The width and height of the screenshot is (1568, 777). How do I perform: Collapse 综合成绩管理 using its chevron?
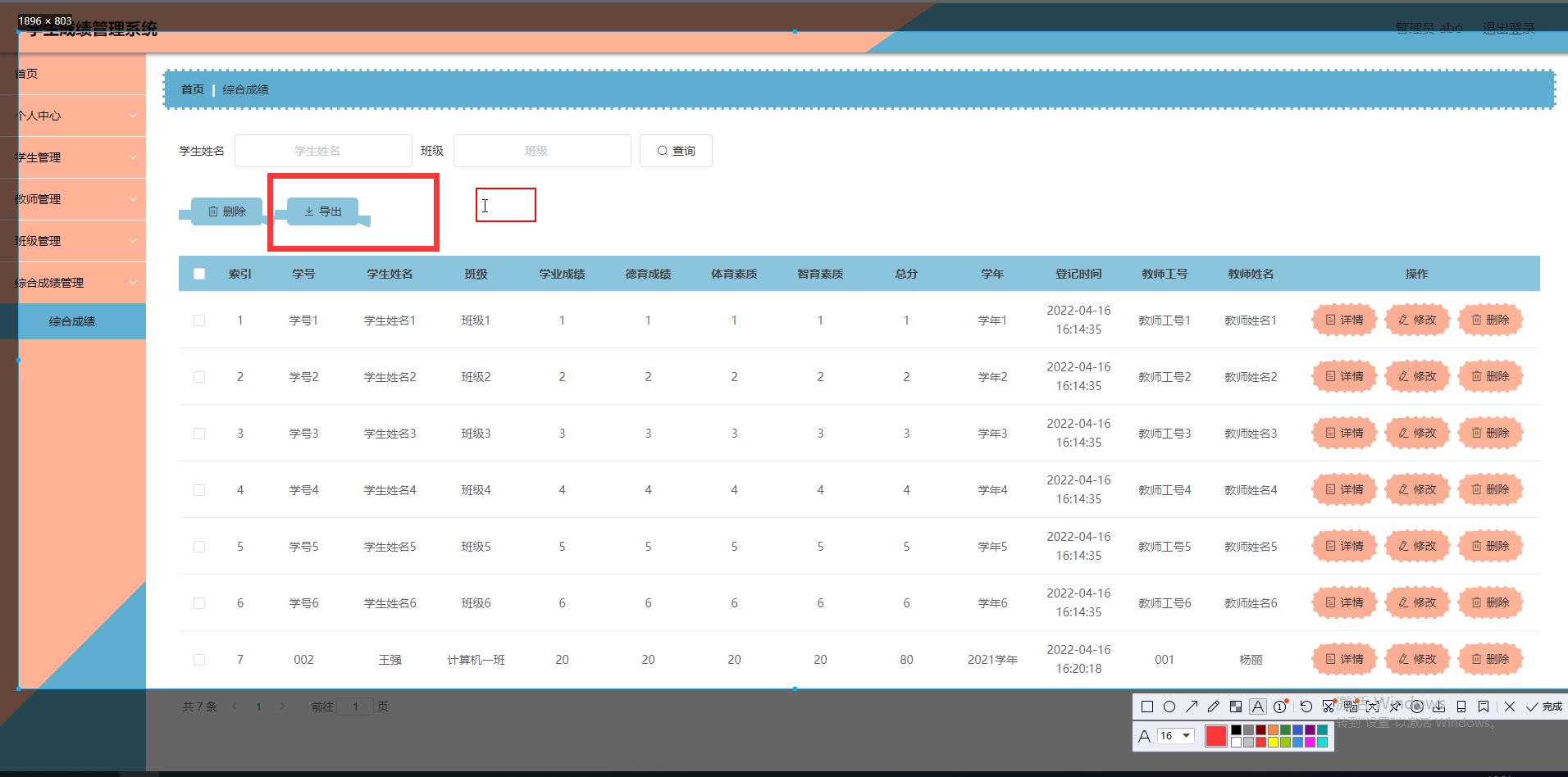(133, 283)
